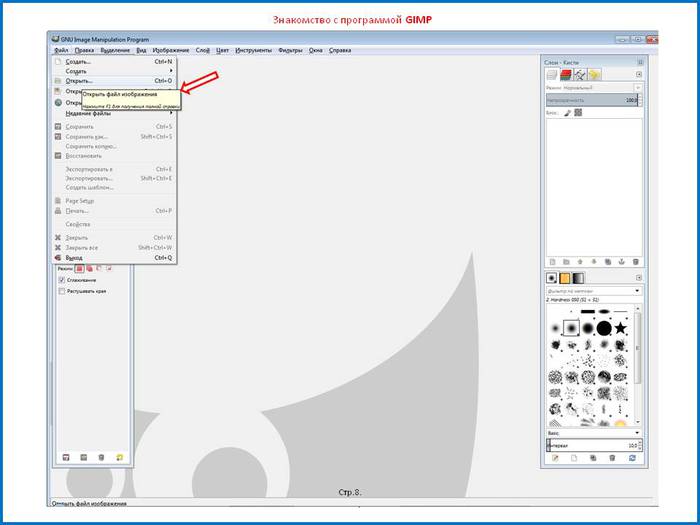This screenshot has width=700, height=525.
Task: Increase brush spacing with stepper arrow
Action: tap(641, 442)
